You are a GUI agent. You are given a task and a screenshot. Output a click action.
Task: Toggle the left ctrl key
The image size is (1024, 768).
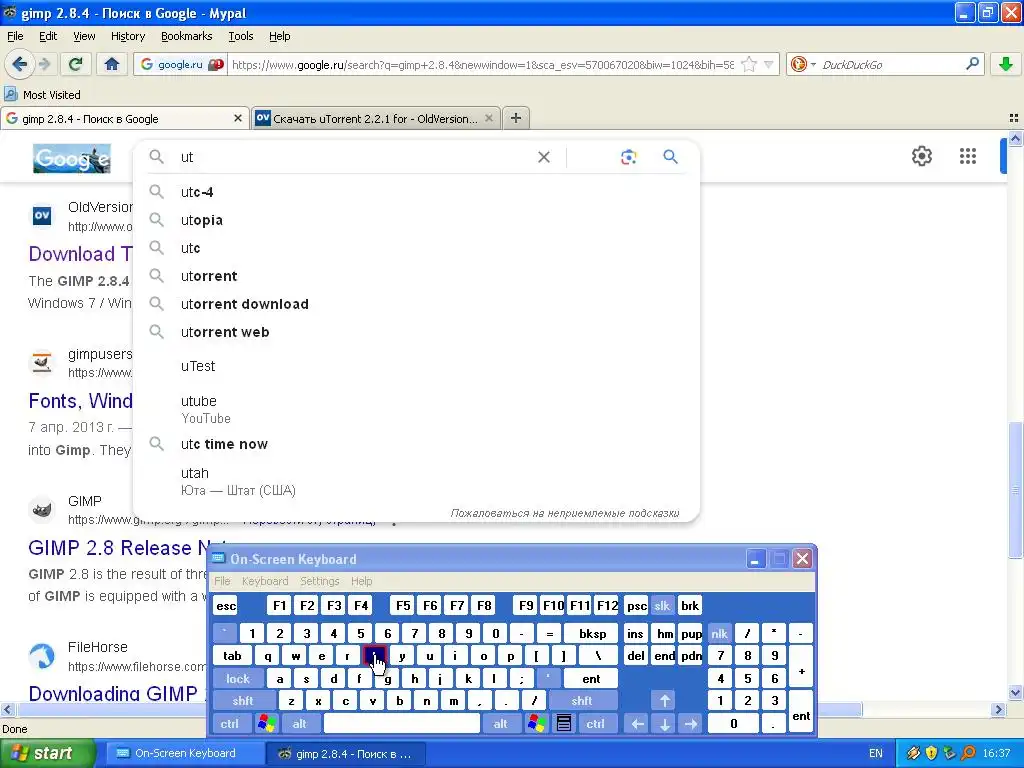click(x=229, y=724)
